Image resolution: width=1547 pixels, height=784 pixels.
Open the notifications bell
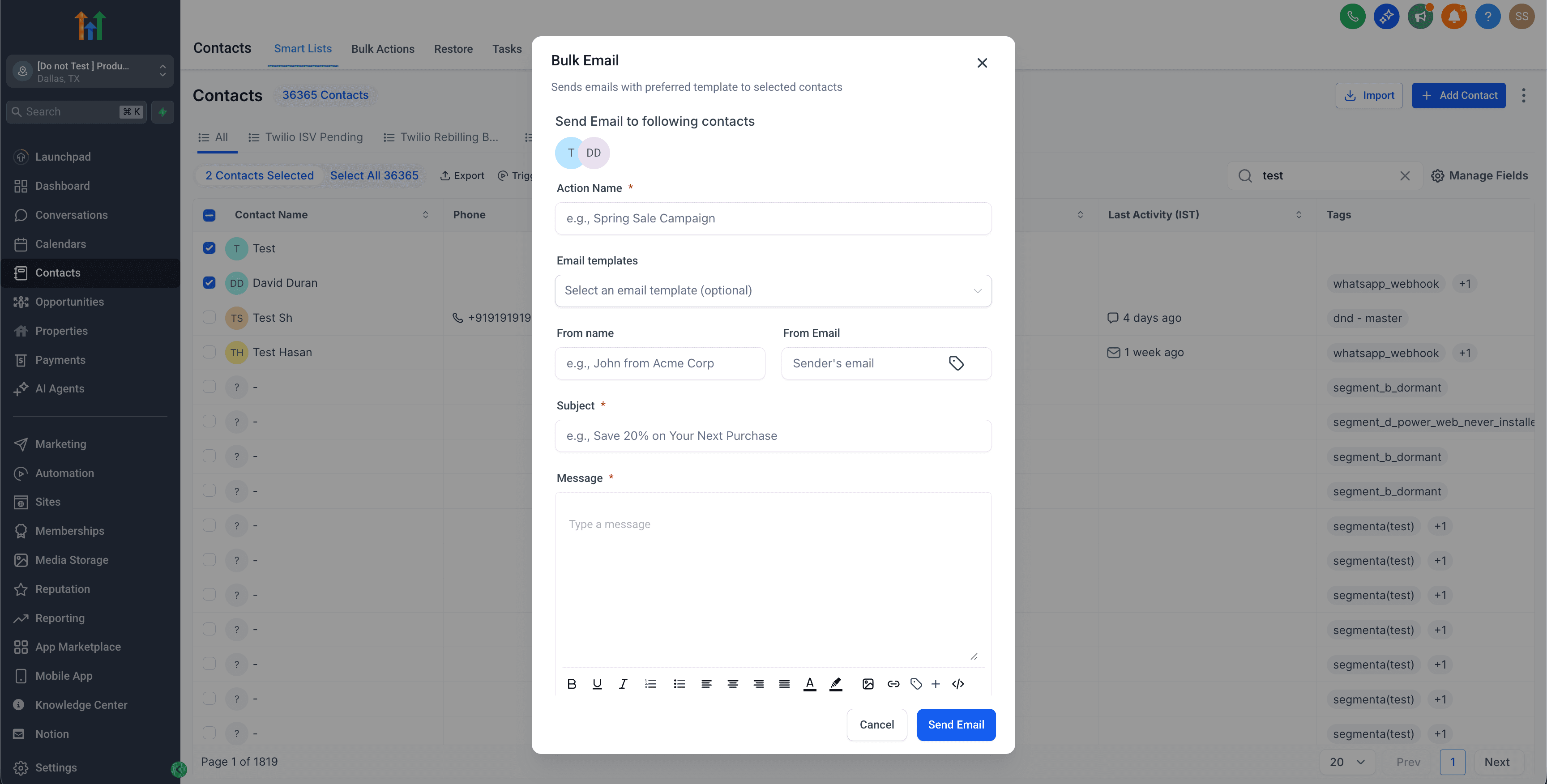click(1454, 16)
